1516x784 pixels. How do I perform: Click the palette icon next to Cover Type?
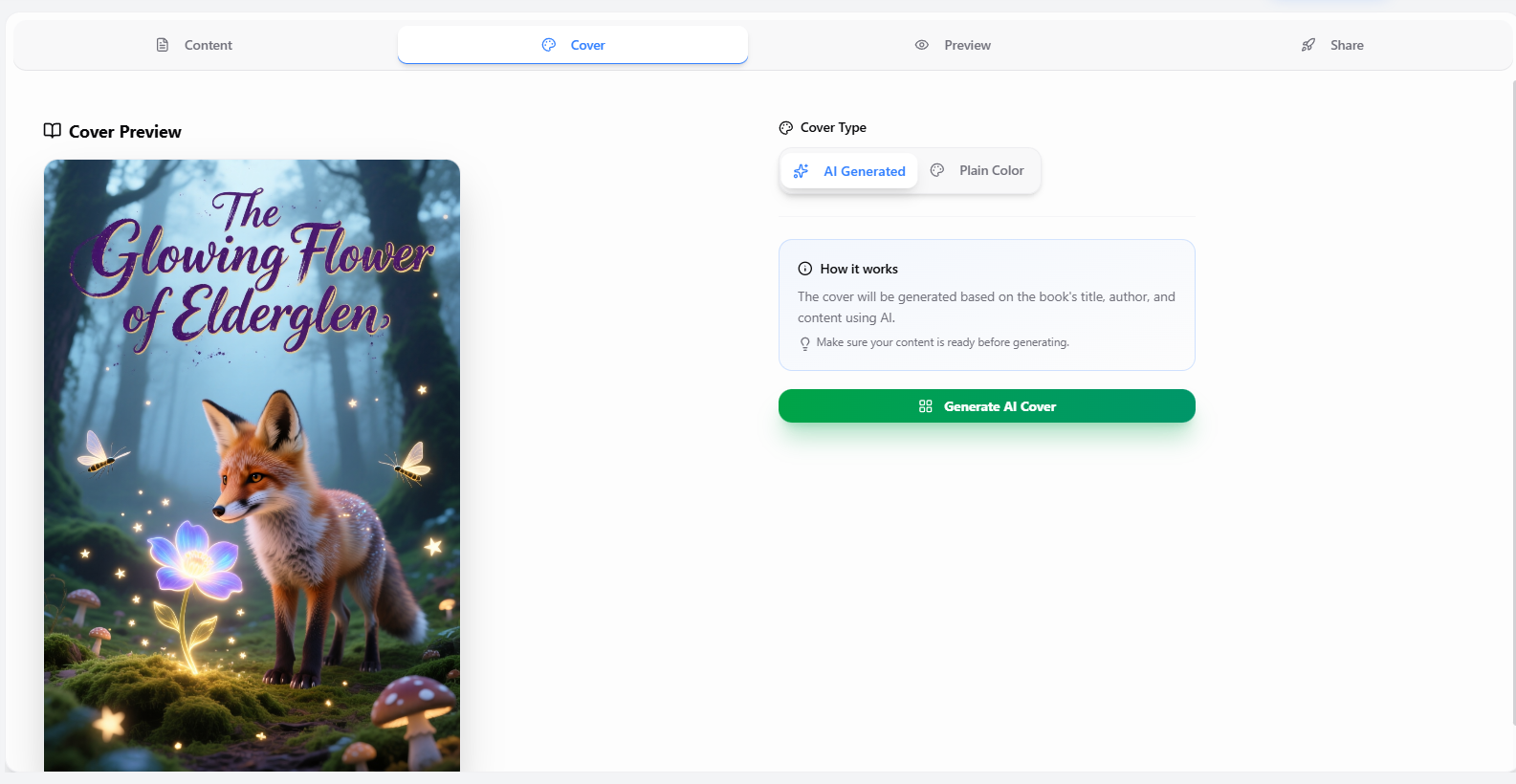click(786, 128)
